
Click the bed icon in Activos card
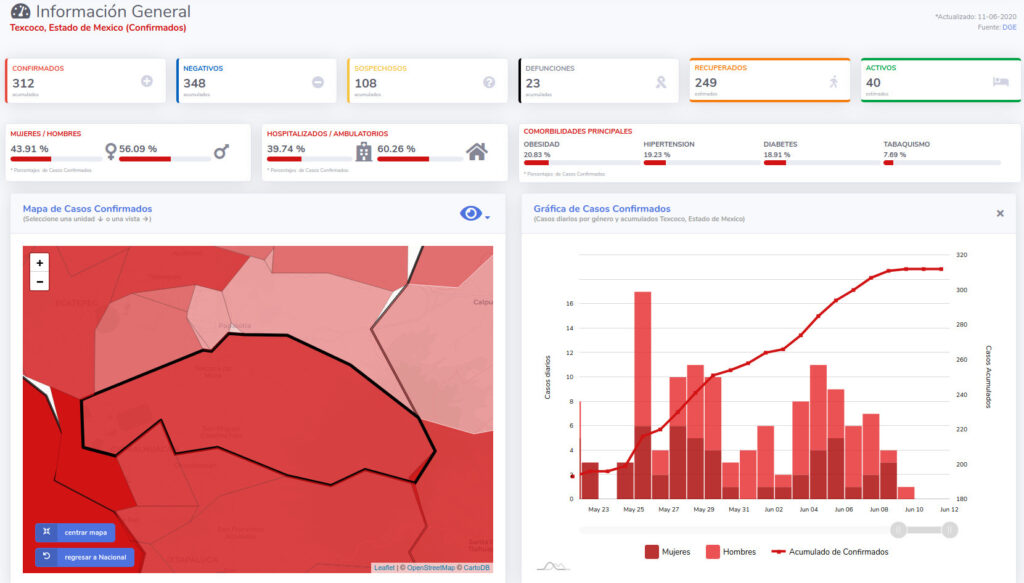coord(1000,82)
